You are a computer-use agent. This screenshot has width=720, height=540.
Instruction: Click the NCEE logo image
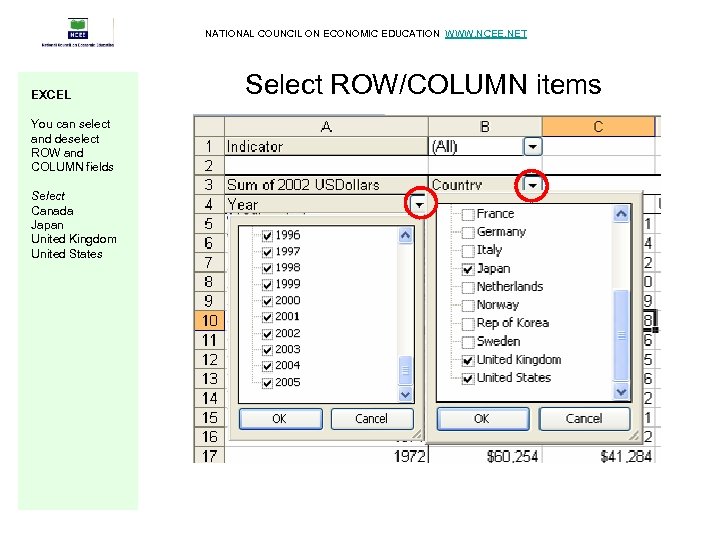coord(78,32)
